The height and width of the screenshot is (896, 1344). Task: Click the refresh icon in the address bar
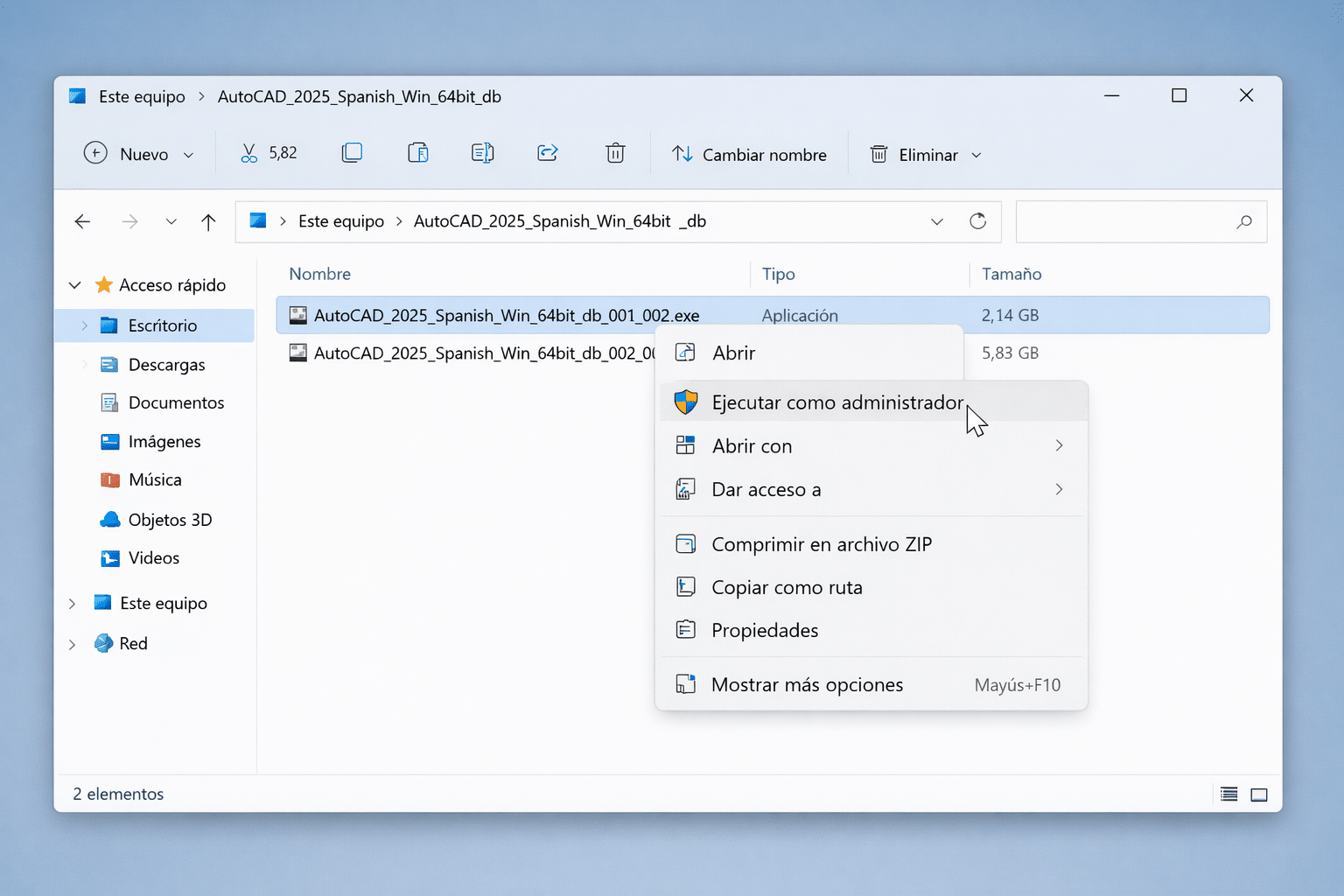click(x=977, y=221)
